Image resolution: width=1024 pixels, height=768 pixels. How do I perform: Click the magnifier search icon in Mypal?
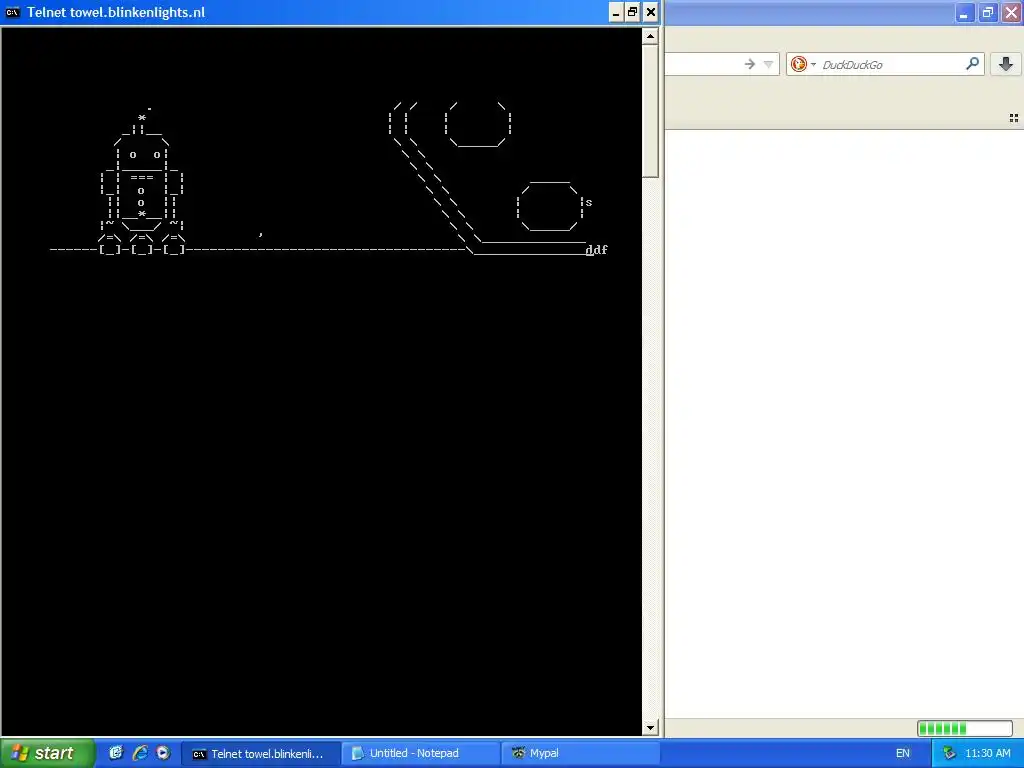coord(972,63)
